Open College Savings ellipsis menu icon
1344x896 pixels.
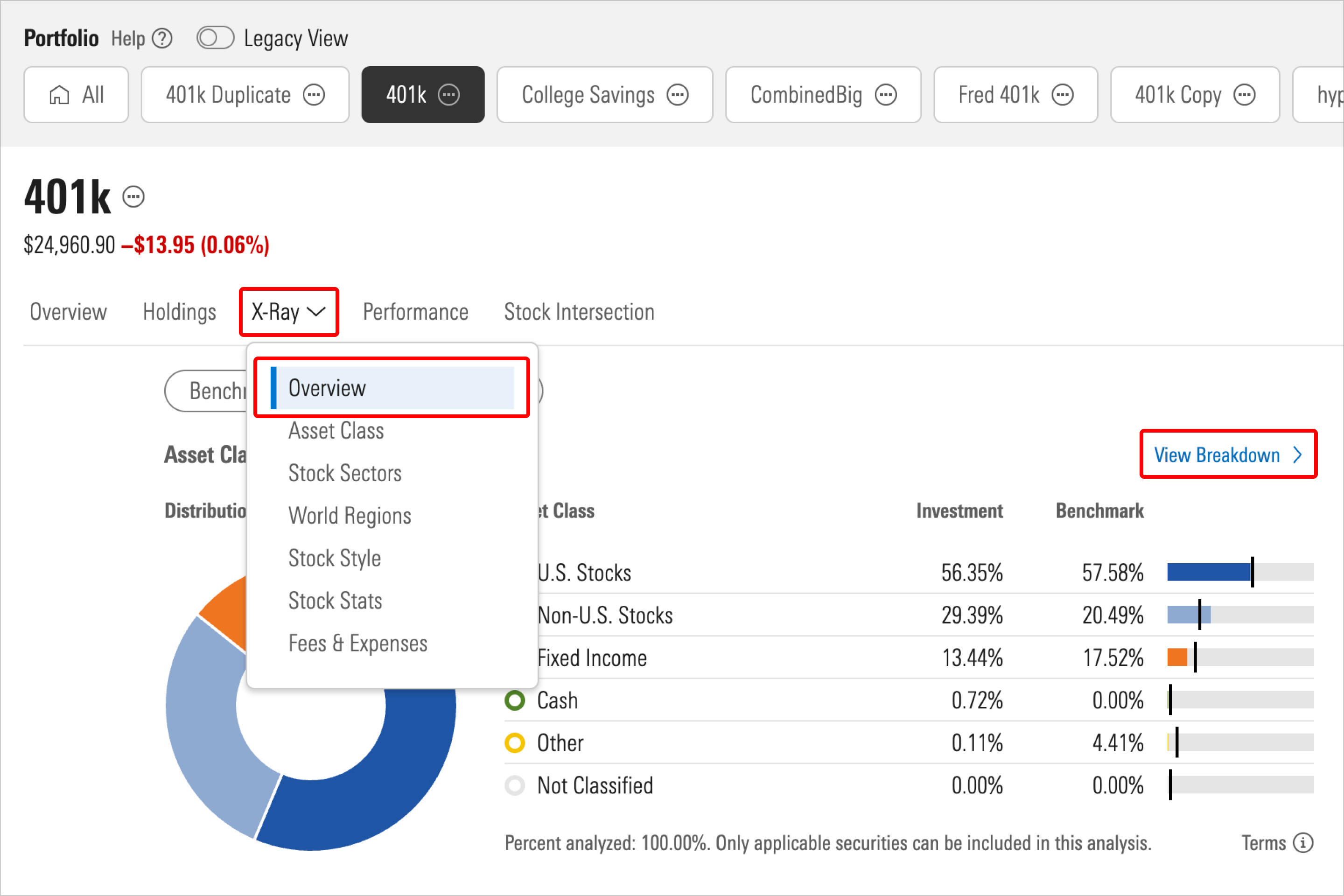point(678,95)
